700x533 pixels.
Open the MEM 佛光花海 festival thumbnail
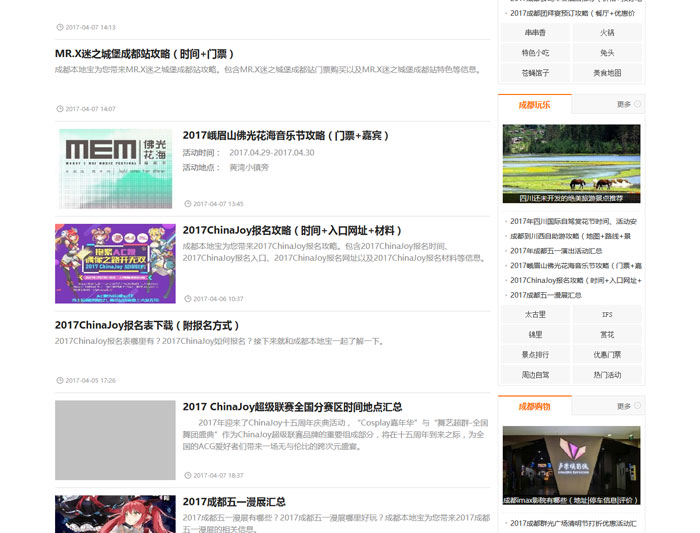click(x=117, y=168)
